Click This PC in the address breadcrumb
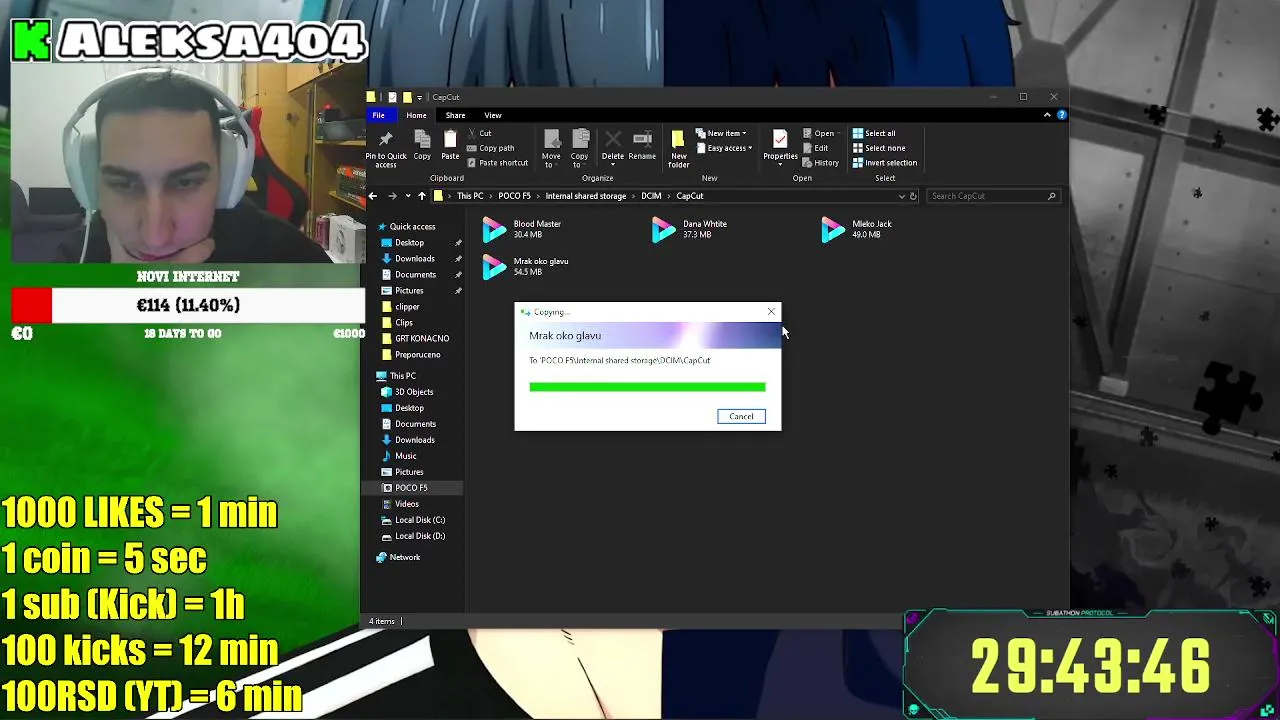Screen dimensions: 1280x720 pyautogui.click(x=470, y=196)
